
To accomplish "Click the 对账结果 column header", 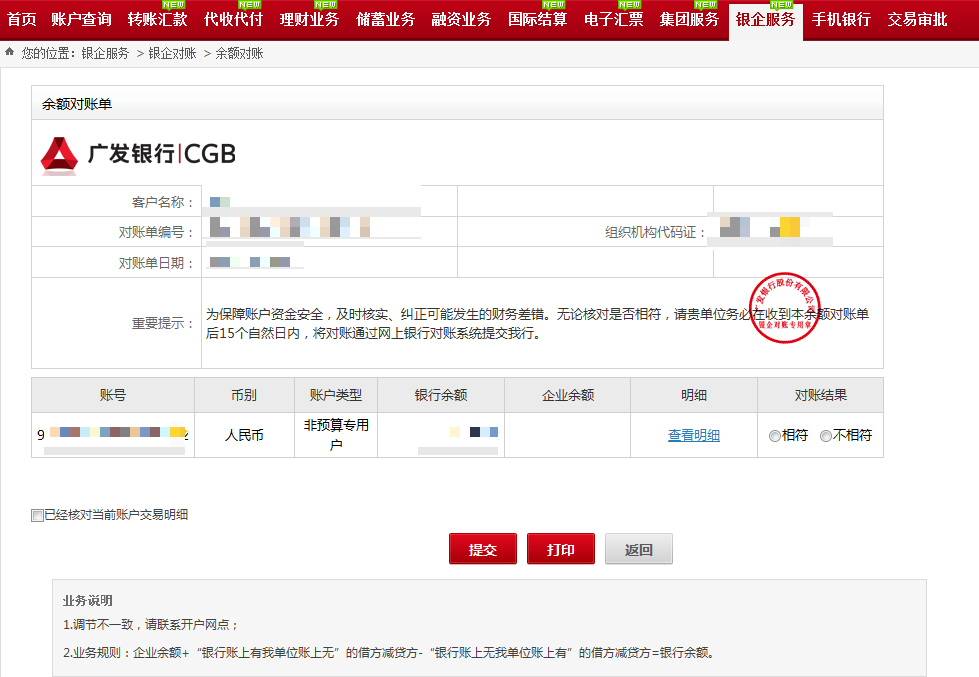I will [820, 395].
